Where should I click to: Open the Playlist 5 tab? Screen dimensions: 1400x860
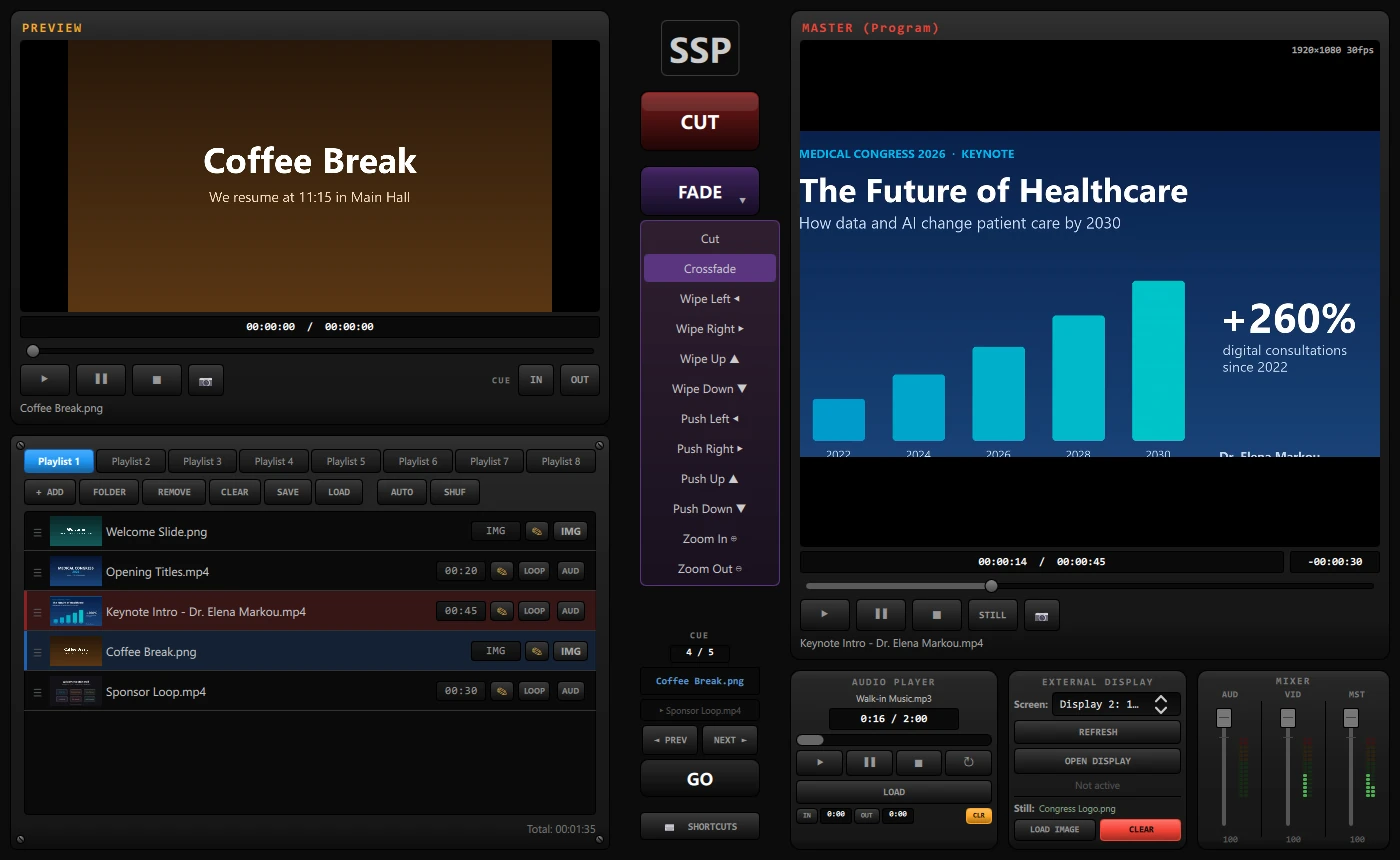346,461
